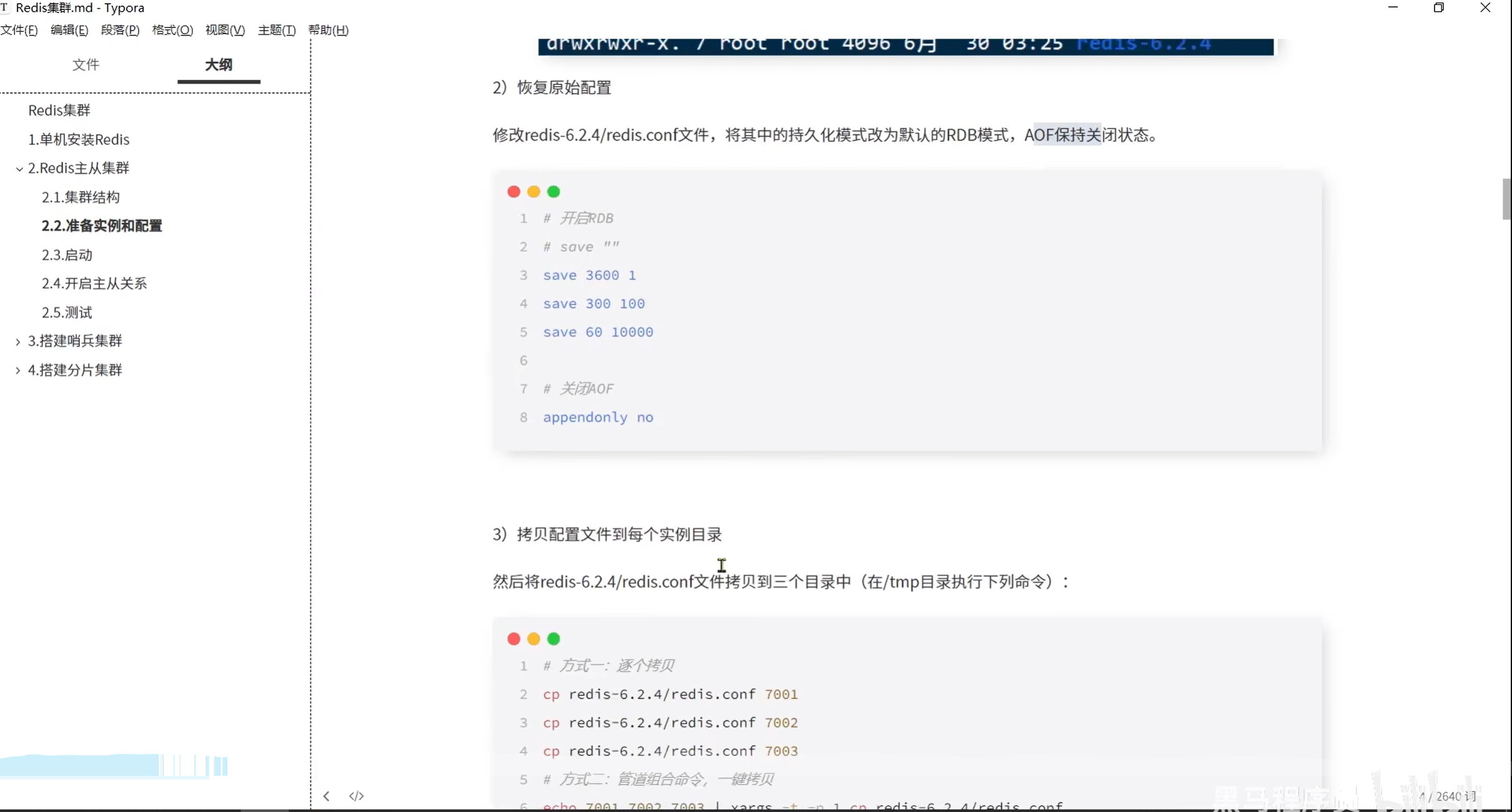The image size is (1512, 812).
Task: Jump to 2.3.启动 in outline
Action: pyautogui.click(x=67, y=255)
